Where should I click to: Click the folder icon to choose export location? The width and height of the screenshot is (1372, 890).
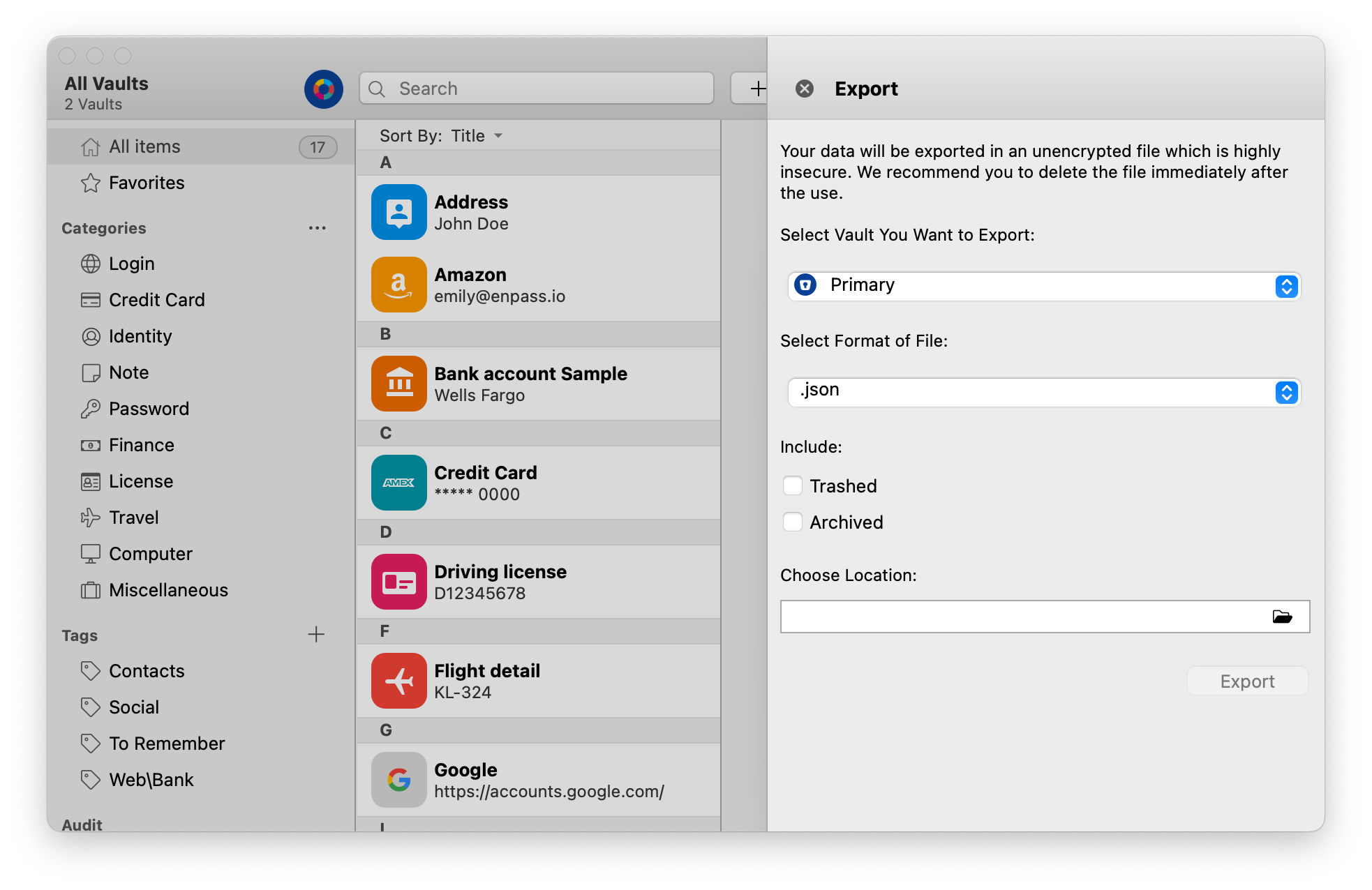pyautogui.click(x=1282, y=617)
